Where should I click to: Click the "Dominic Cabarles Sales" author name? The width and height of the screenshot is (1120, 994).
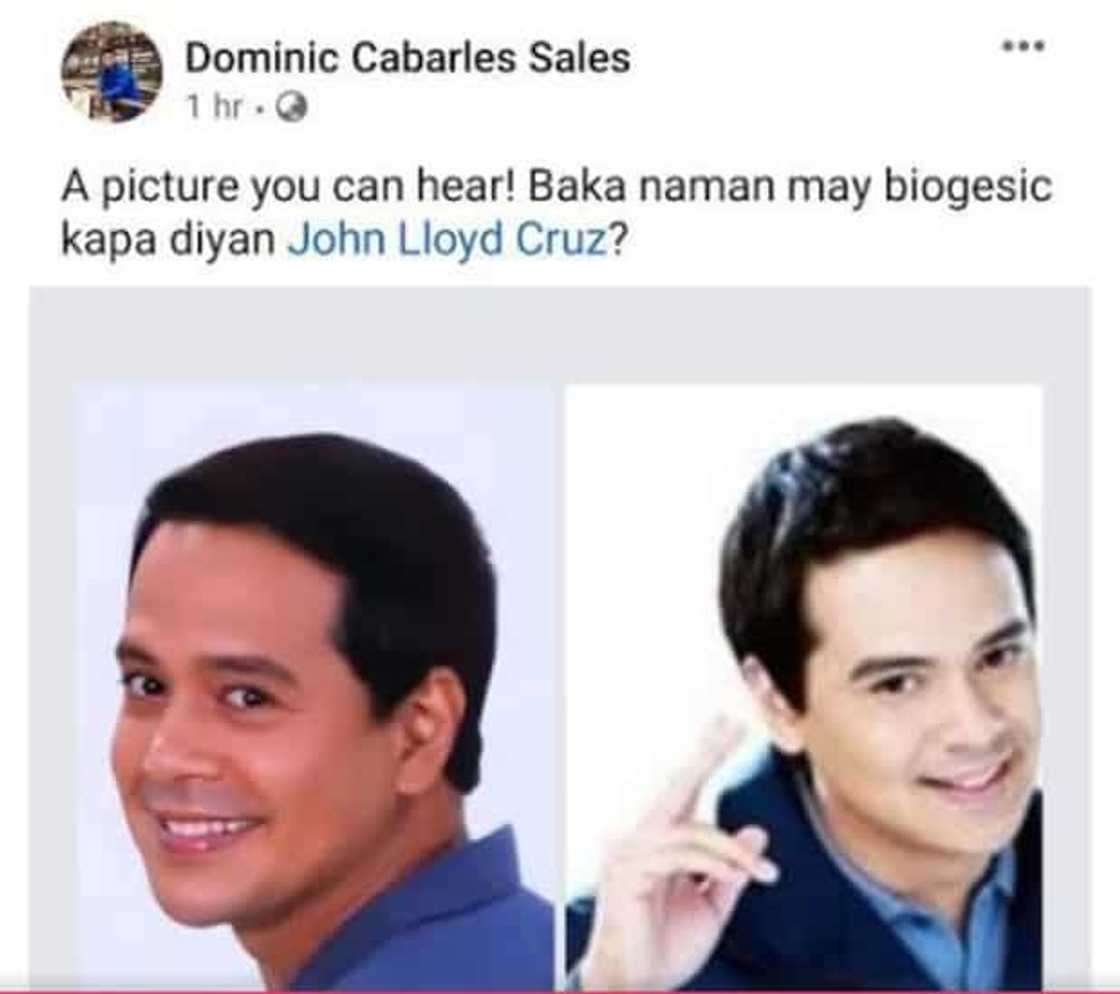(408, 58)
